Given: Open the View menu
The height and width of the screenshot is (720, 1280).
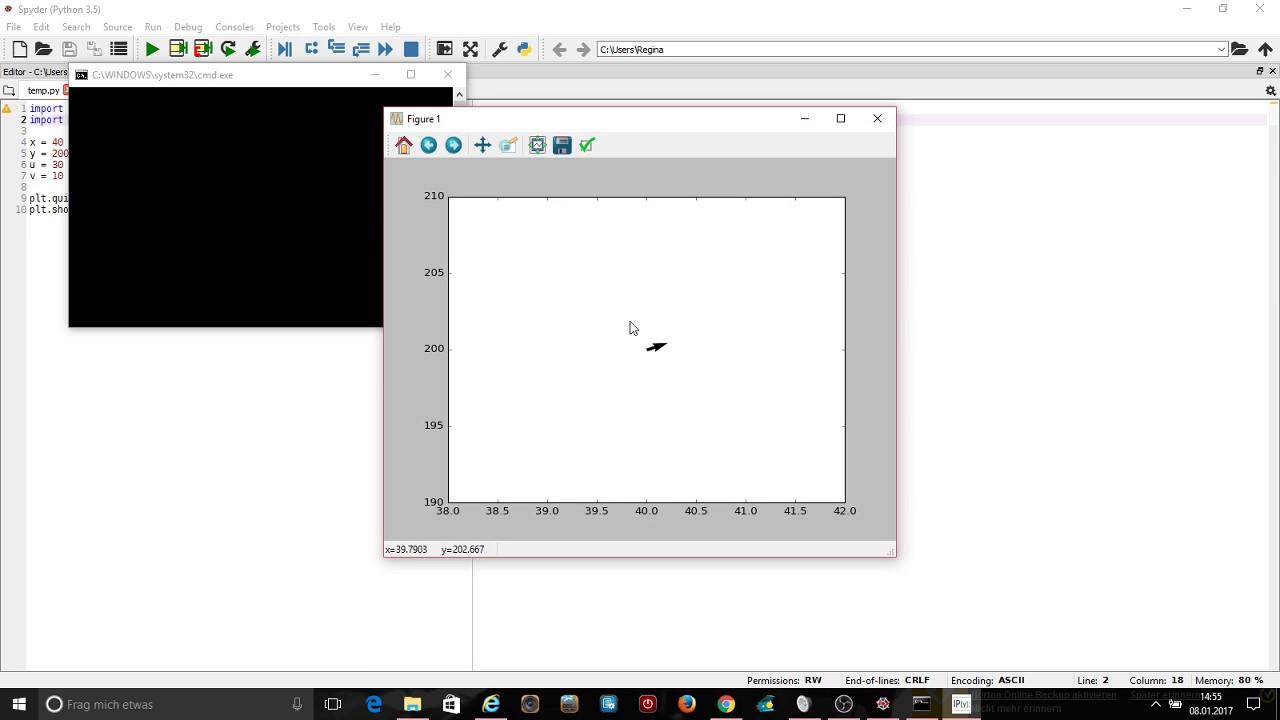Looking at the screenshot, I should pyautogui.click(x=357, y=27).
